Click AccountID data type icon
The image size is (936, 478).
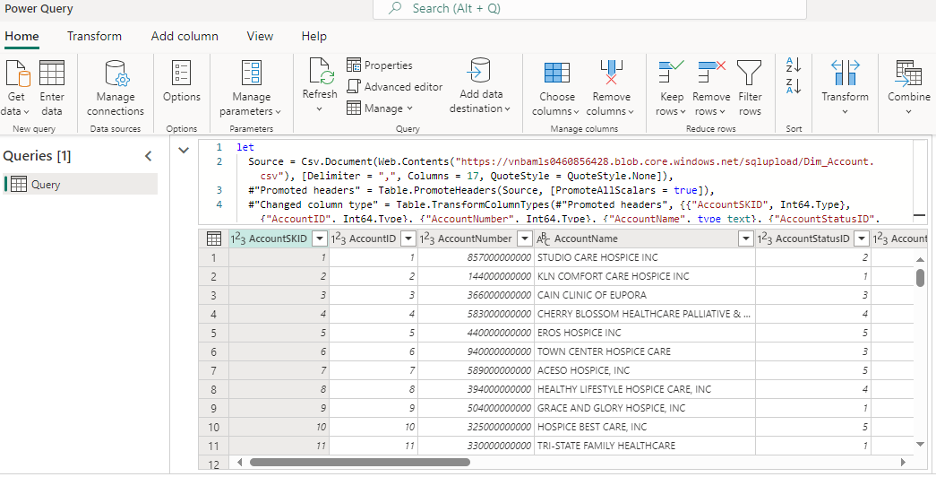pyautogui.click(x=338, y=239)
